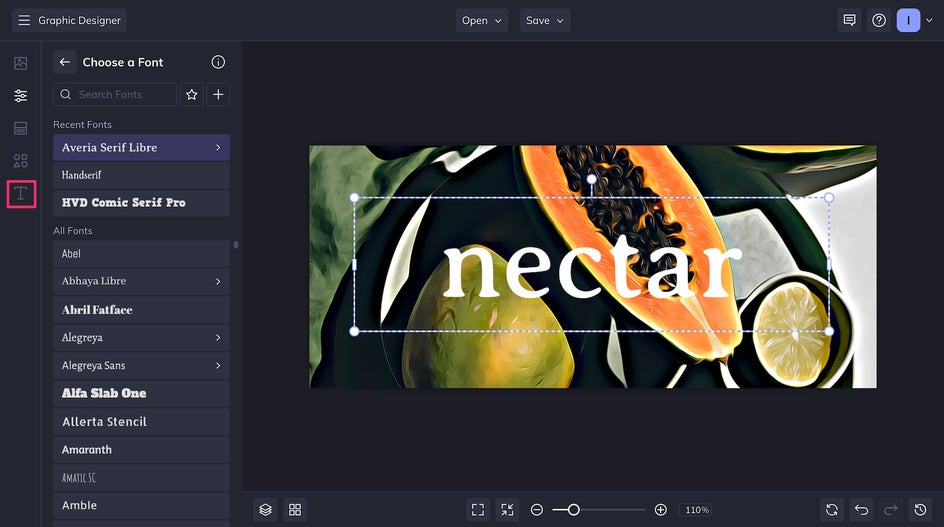Choose the Abril Fatface font

pyautogui.click(x=141, y=310)
